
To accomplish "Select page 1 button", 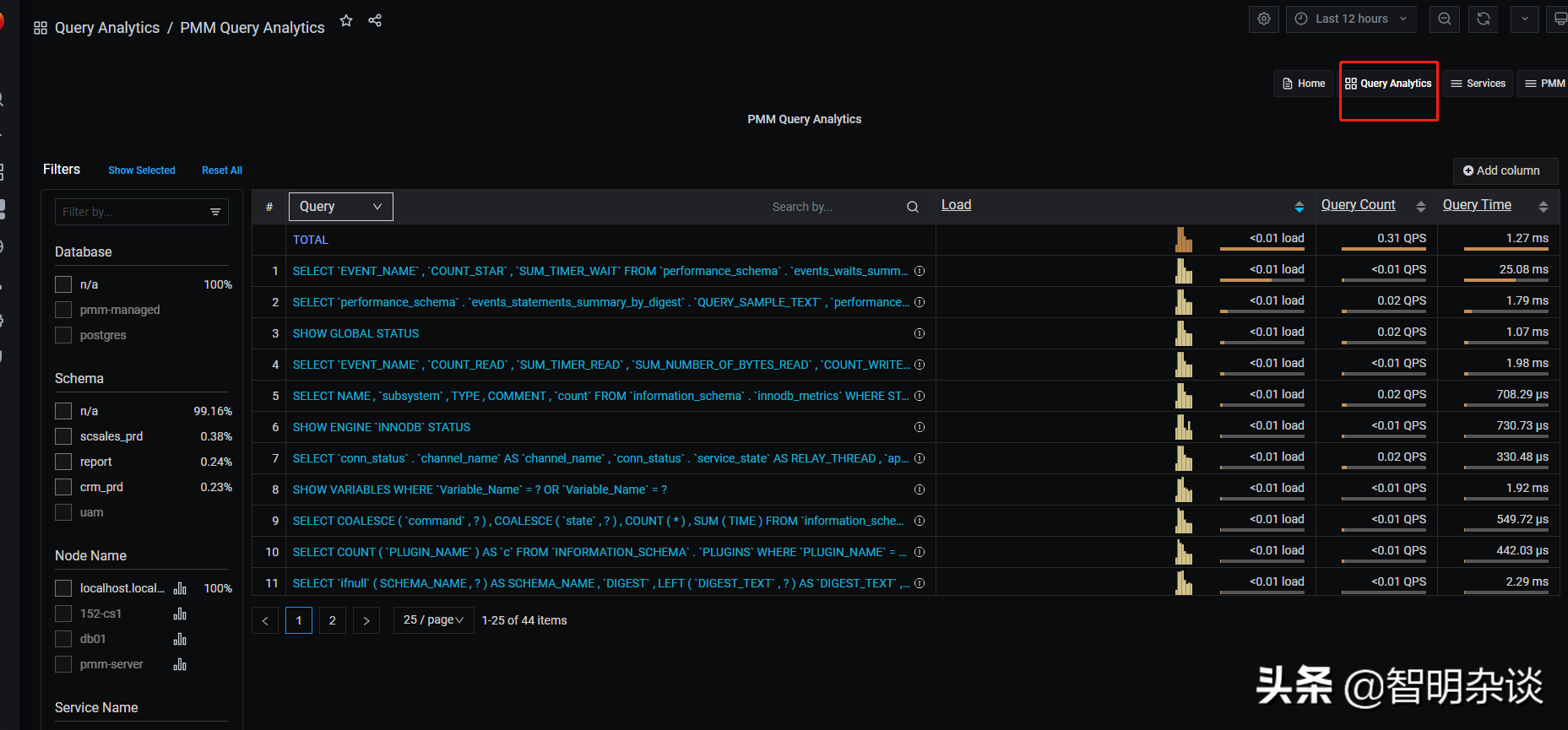I will 299,620.
